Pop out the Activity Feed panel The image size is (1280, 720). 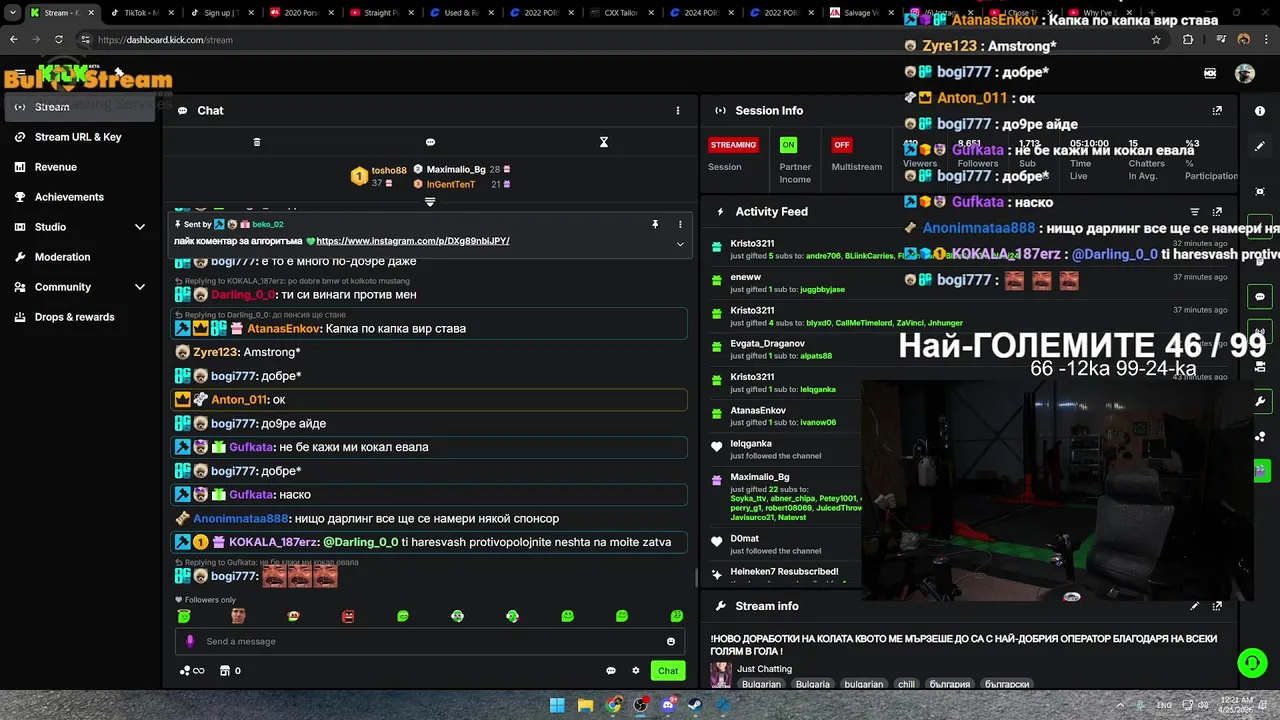click(x=1217, y=212)
